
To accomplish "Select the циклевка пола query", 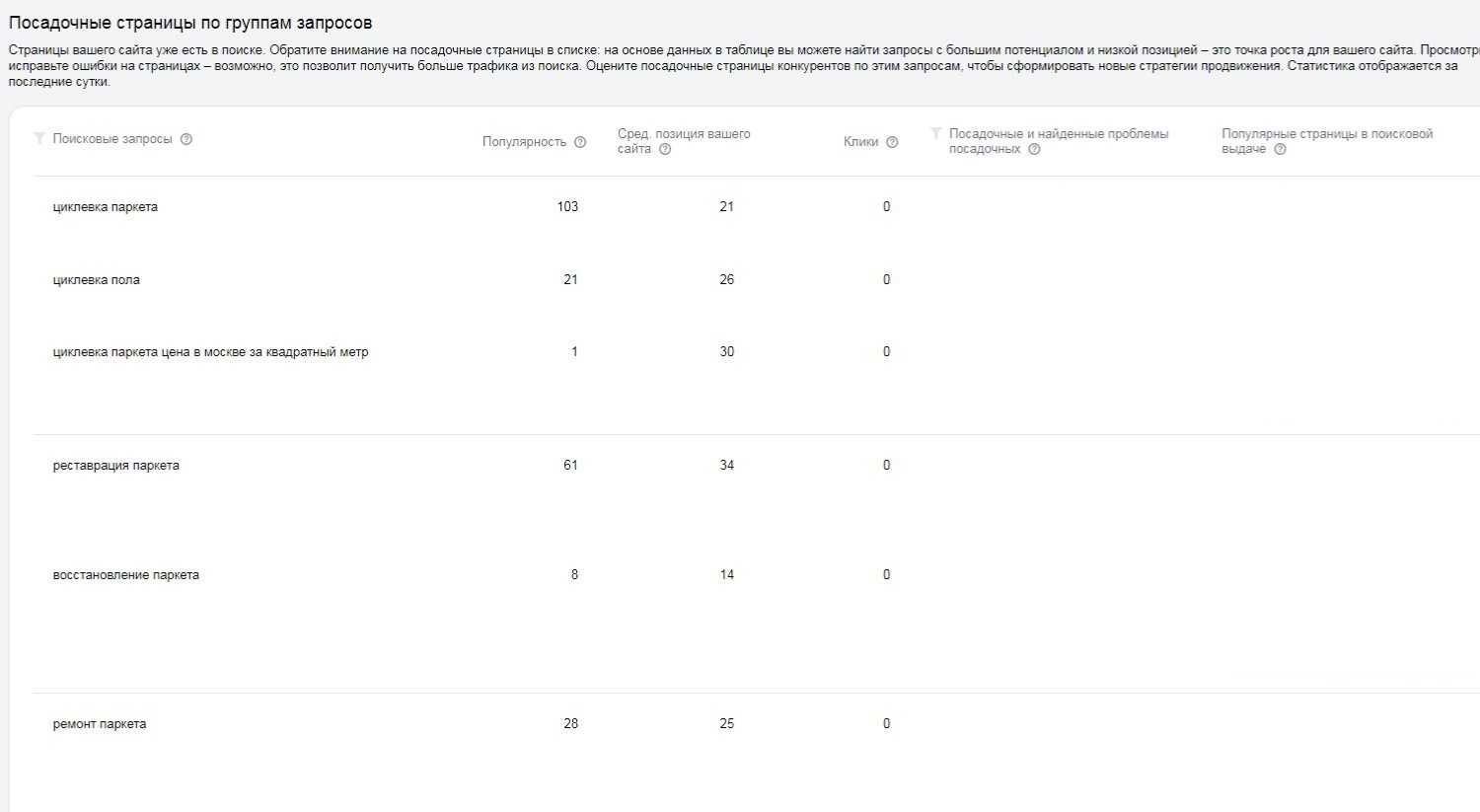I will point(97,280).
